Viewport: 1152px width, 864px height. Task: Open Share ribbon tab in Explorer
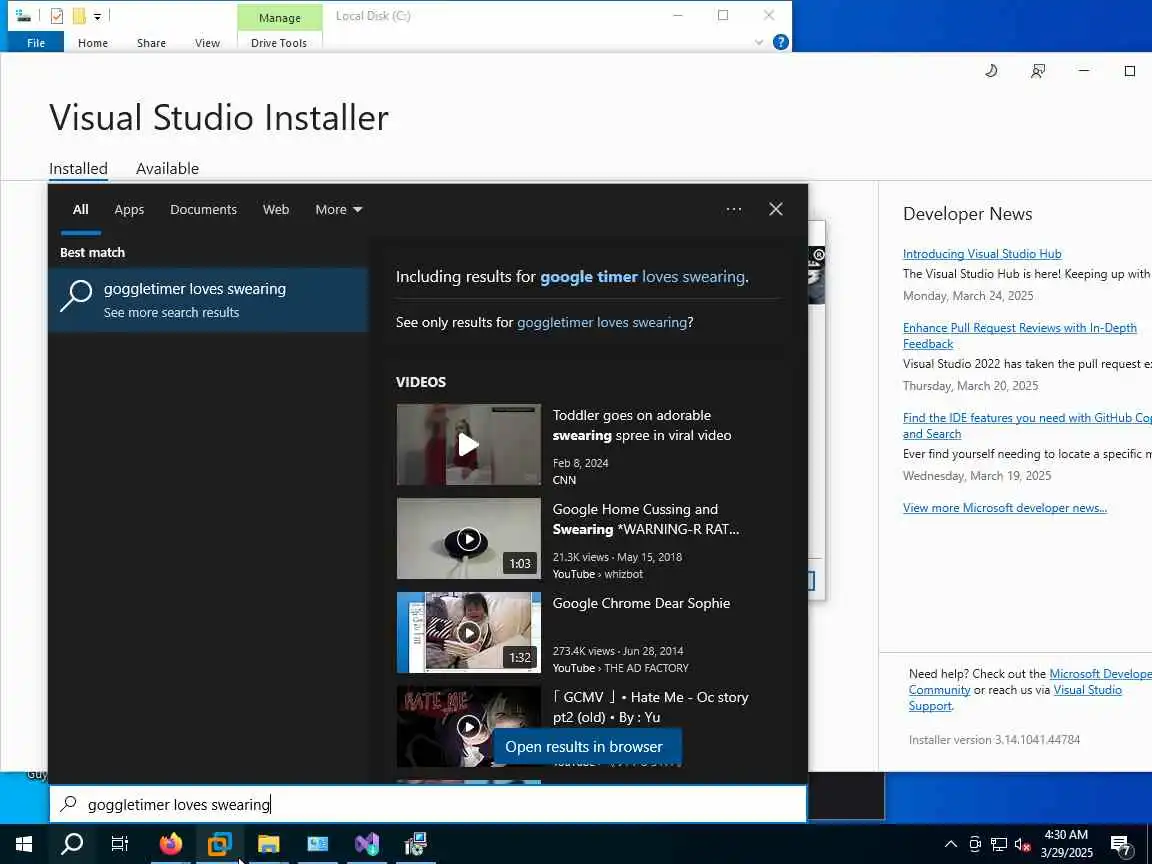coord(151,43)
